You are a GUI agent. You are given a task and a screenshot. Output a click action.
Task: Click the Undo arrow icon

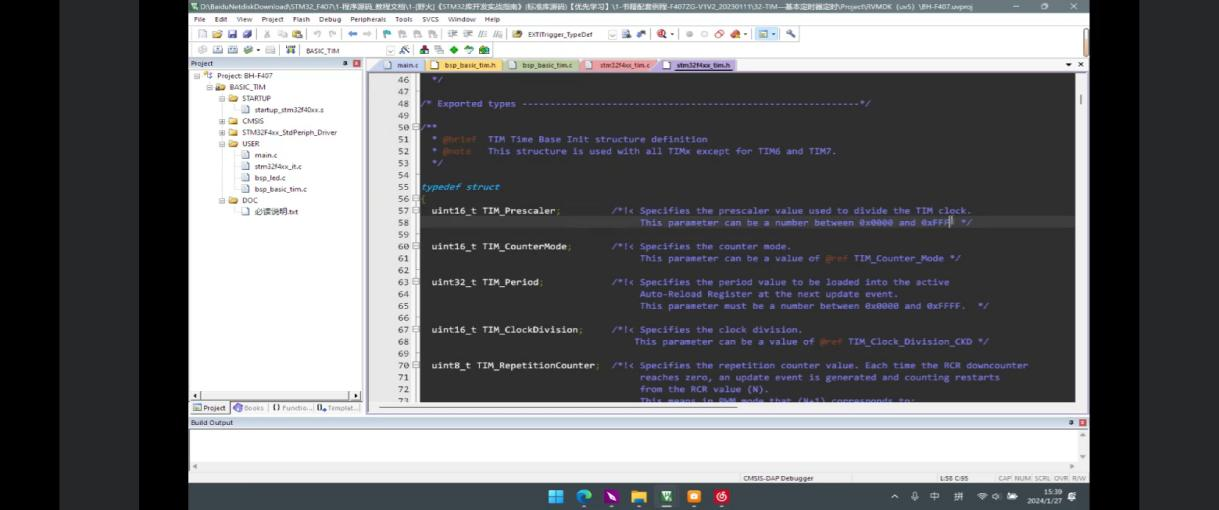318,34
